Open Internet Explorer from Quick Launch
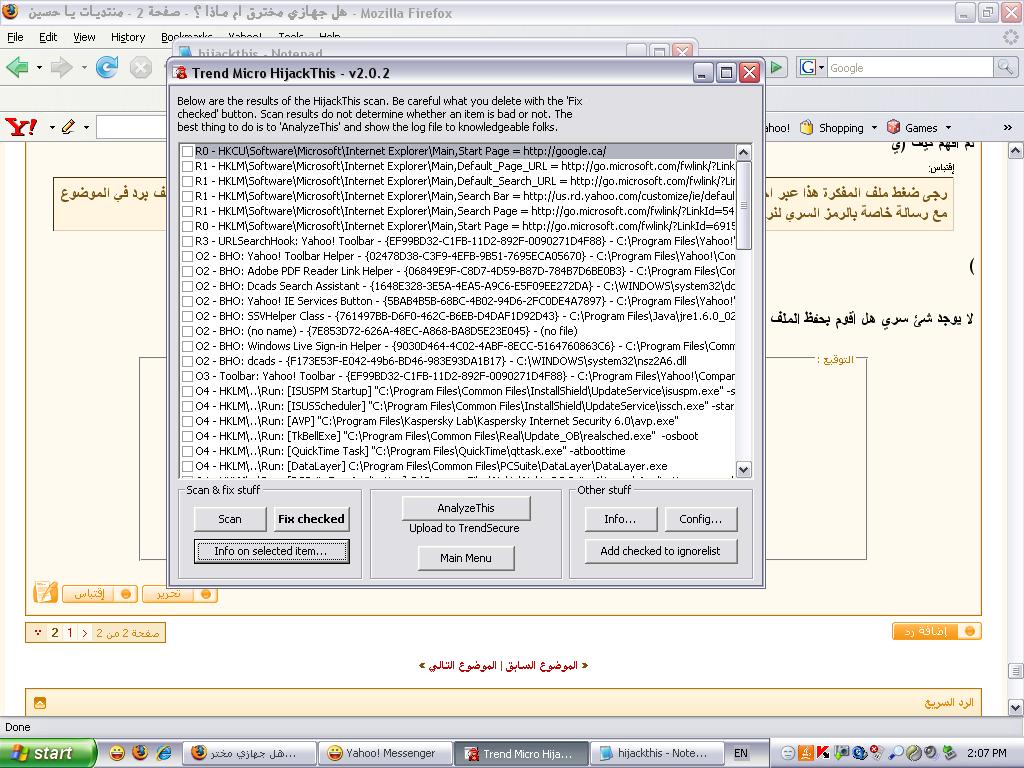1024x768 pixels. click(164, 753)
